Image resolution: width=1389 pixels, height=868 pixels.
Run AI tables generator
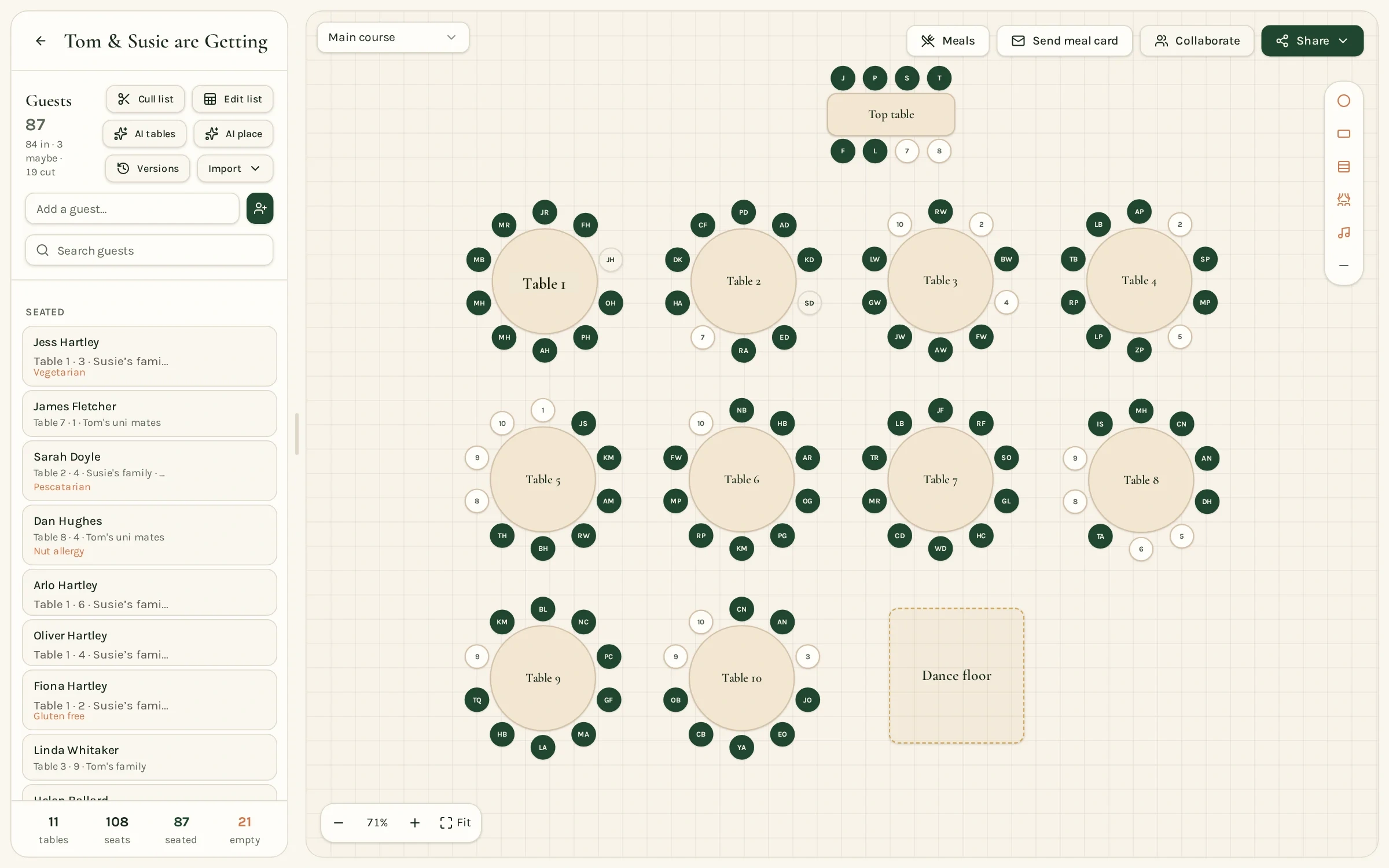pos(145,134)
